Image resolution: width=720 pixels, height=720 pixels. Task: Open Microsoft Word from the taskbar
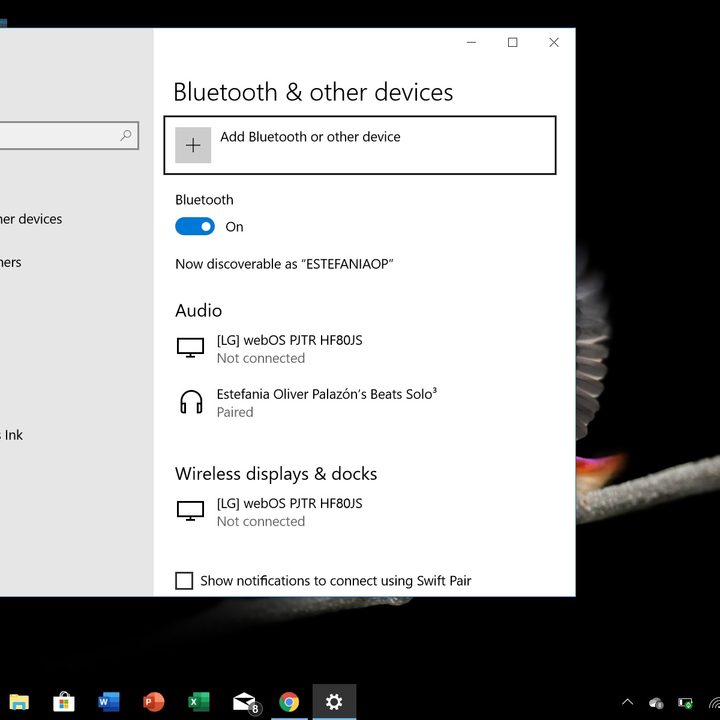pos(108,702)
